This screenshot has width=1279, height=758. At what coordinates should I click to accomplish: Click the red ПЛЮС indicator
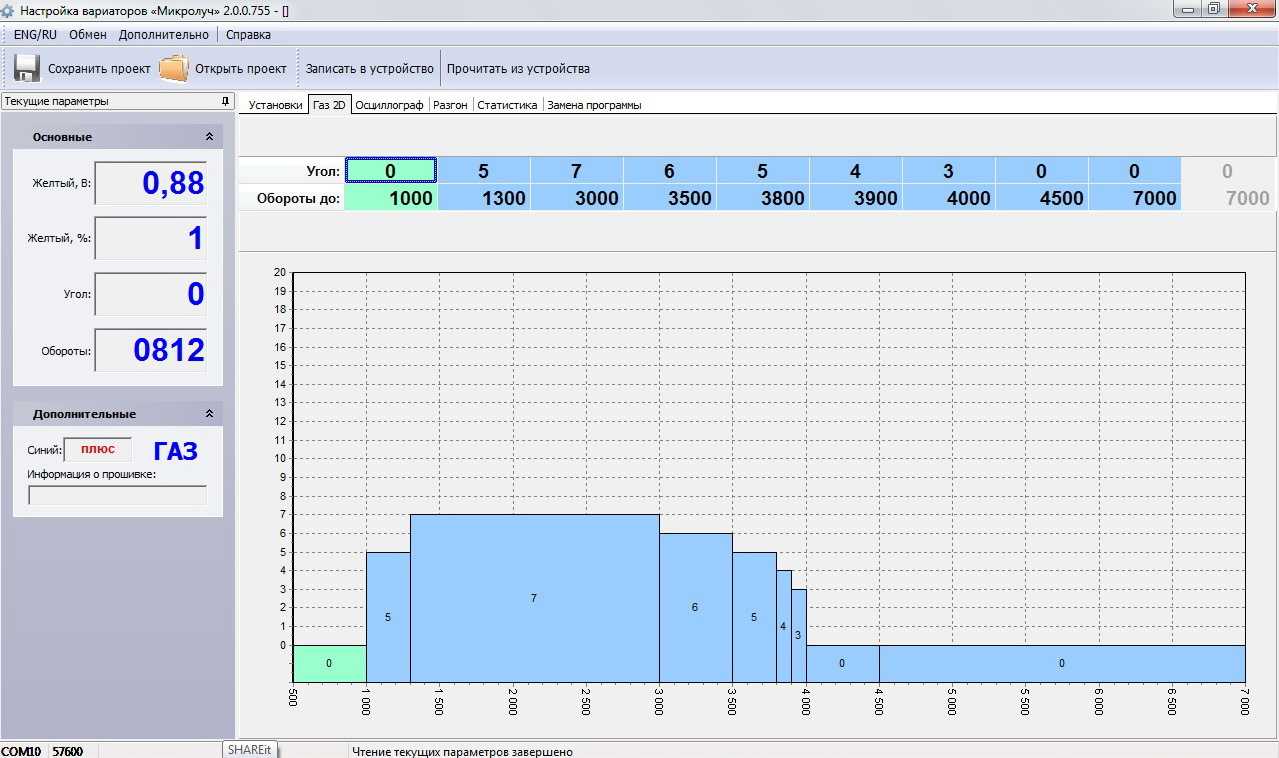point(98,450)
